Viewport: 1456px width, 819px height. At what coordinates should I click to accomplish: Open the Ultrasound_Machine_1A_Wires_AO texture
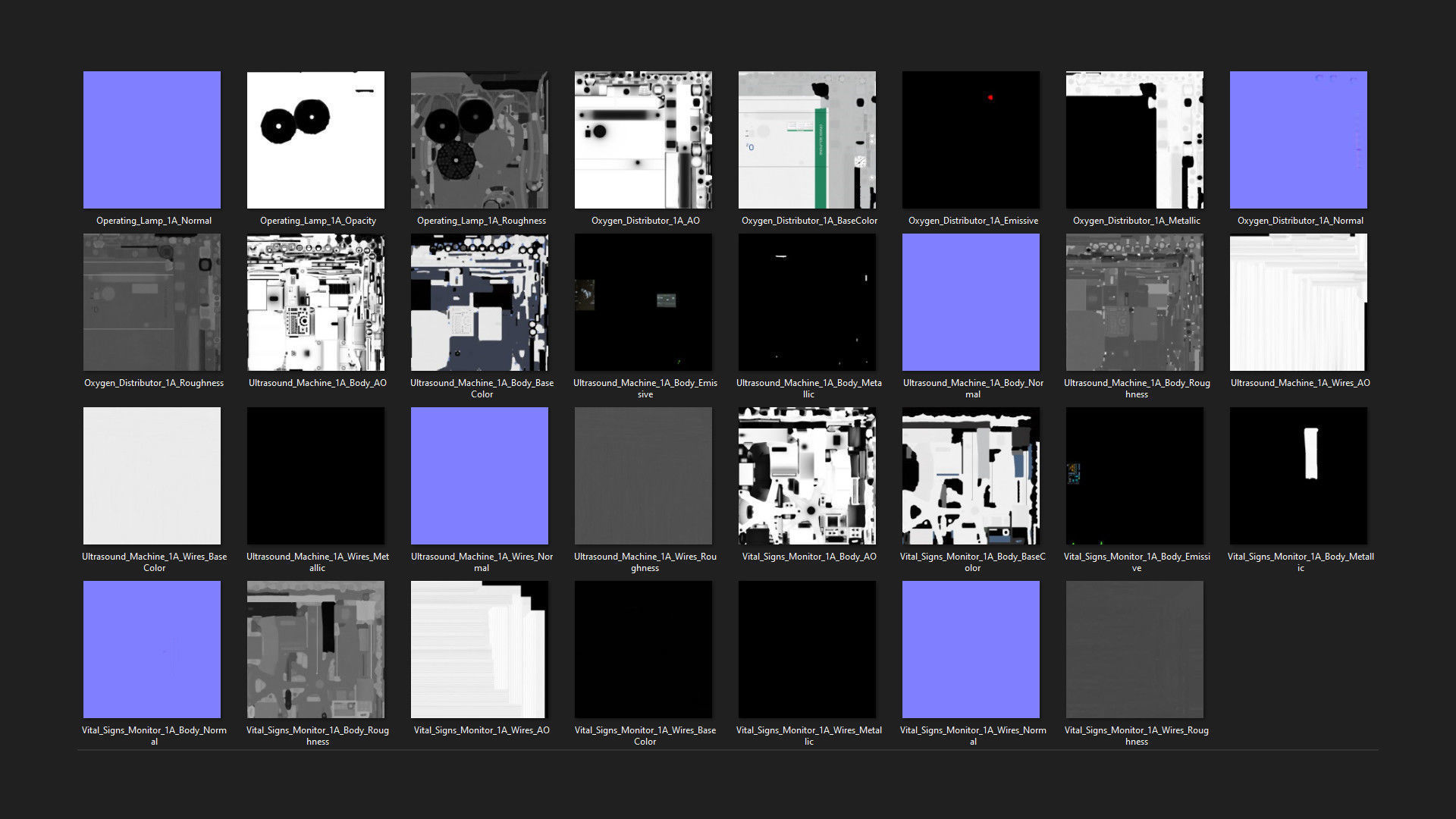tap(1298, 302)
